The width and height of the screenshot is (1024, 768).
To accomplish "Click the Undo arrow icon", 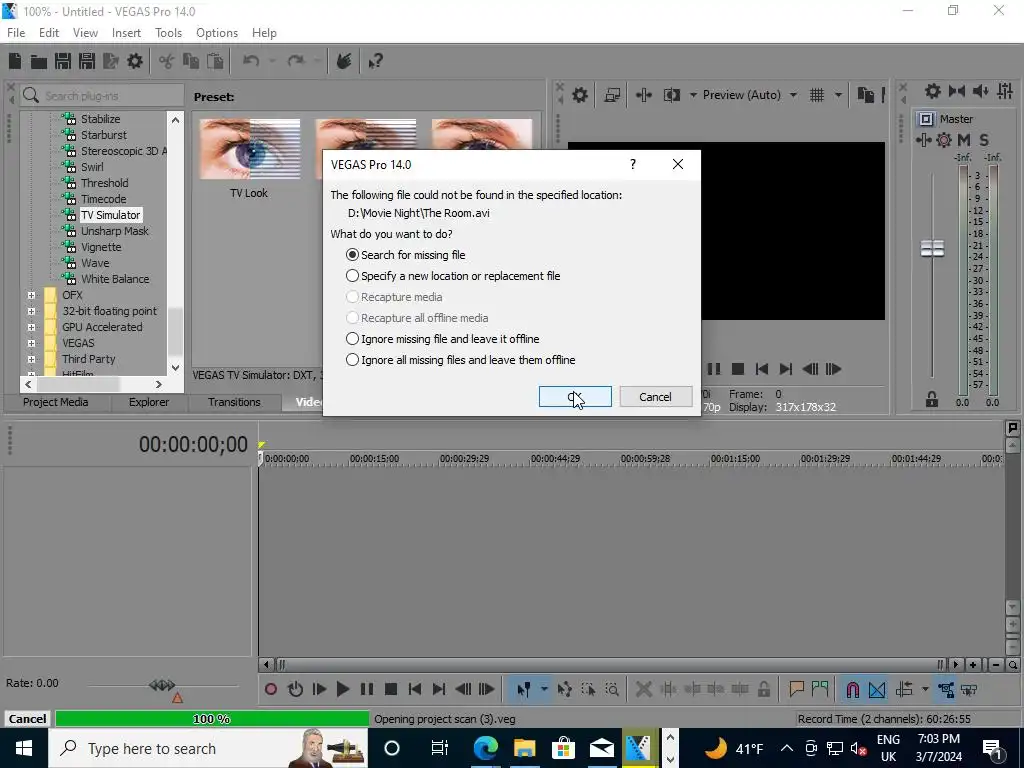I will (x=251, y=61).
